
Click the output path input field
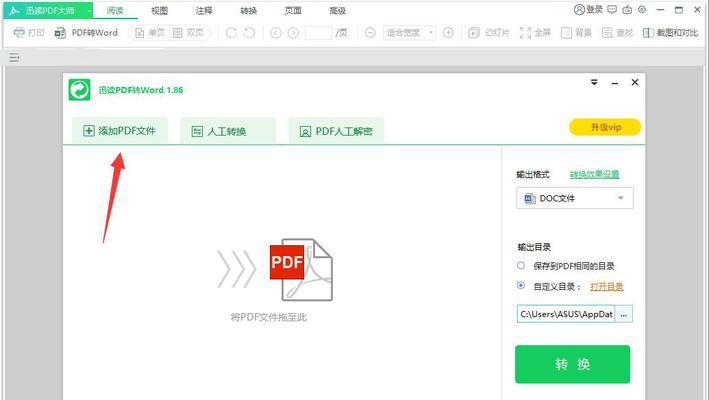[x=566, y=314]
